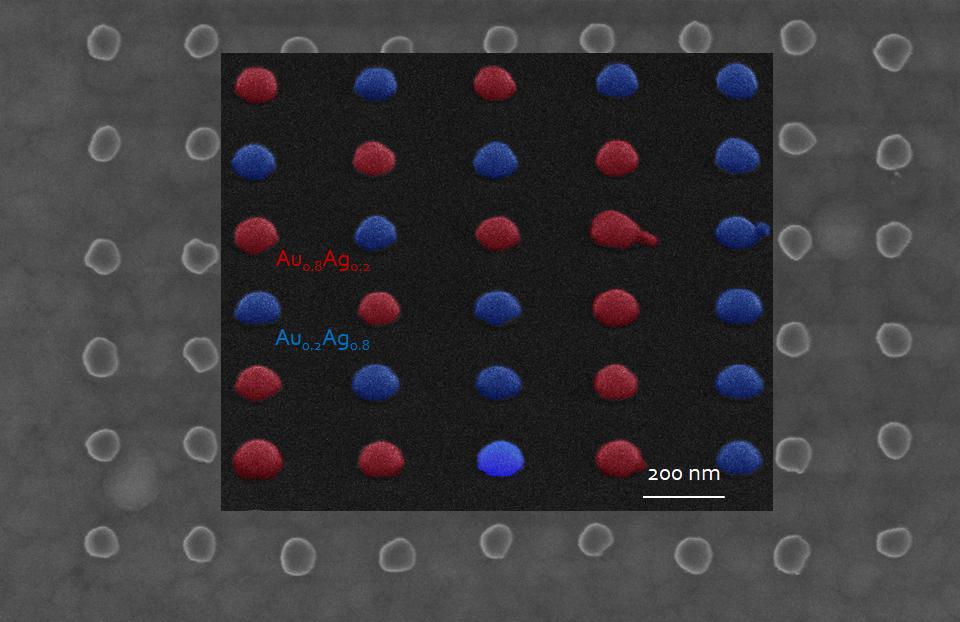Select the red nanoparticle with elongated tail
960x622 pixels.
pyautogui.click(x=623, y=230)
